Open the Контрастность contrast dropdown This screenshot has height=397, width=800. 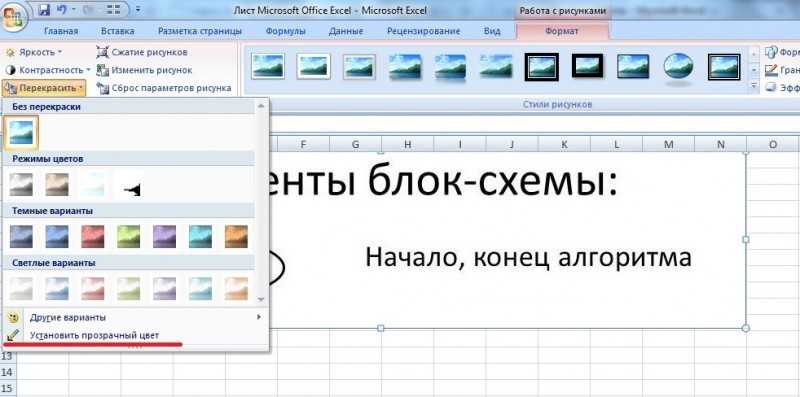(47, 70)
